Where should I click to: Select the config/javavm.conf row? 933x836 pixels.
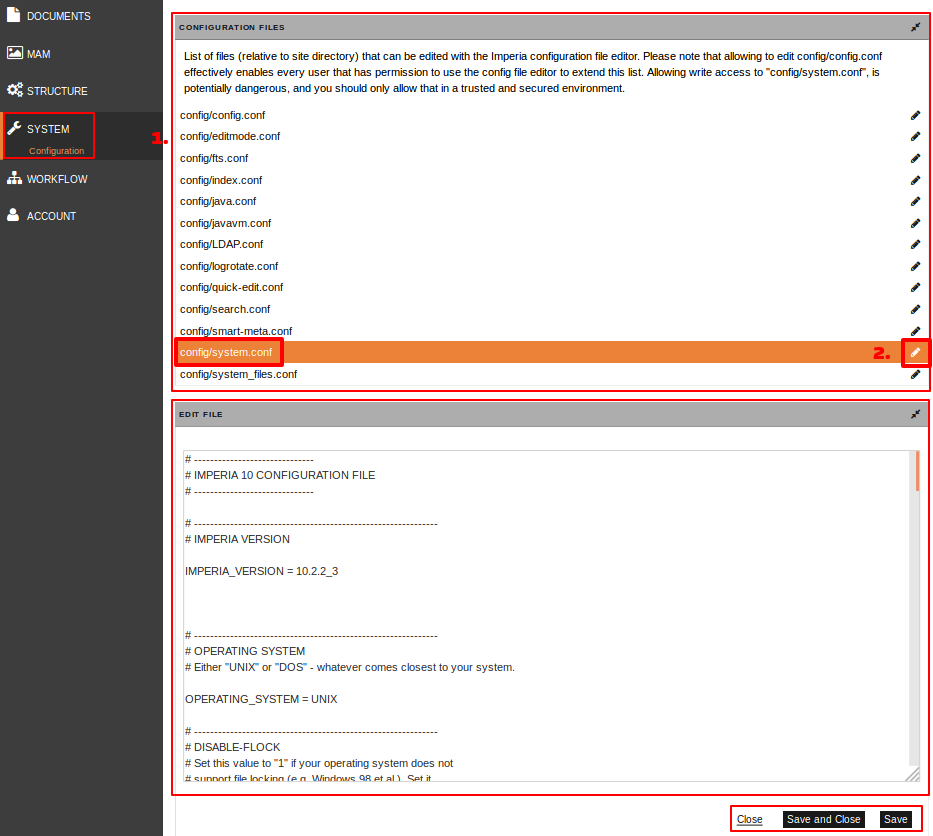point(552,223)
